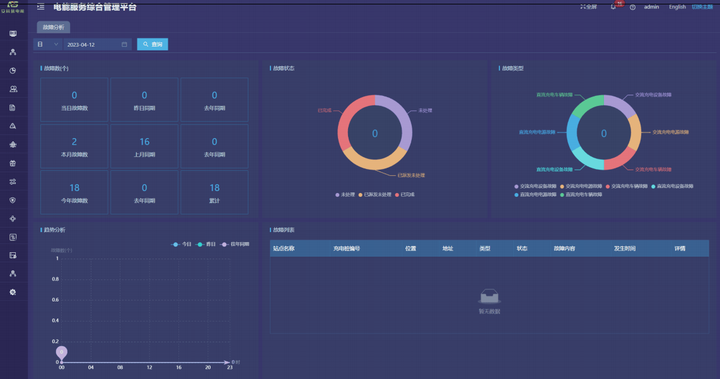Image resolution: width=720 pixels, height=379 pixels.
Task: Open the warning triangle sidebar icon
Action: tap(13, 126)
